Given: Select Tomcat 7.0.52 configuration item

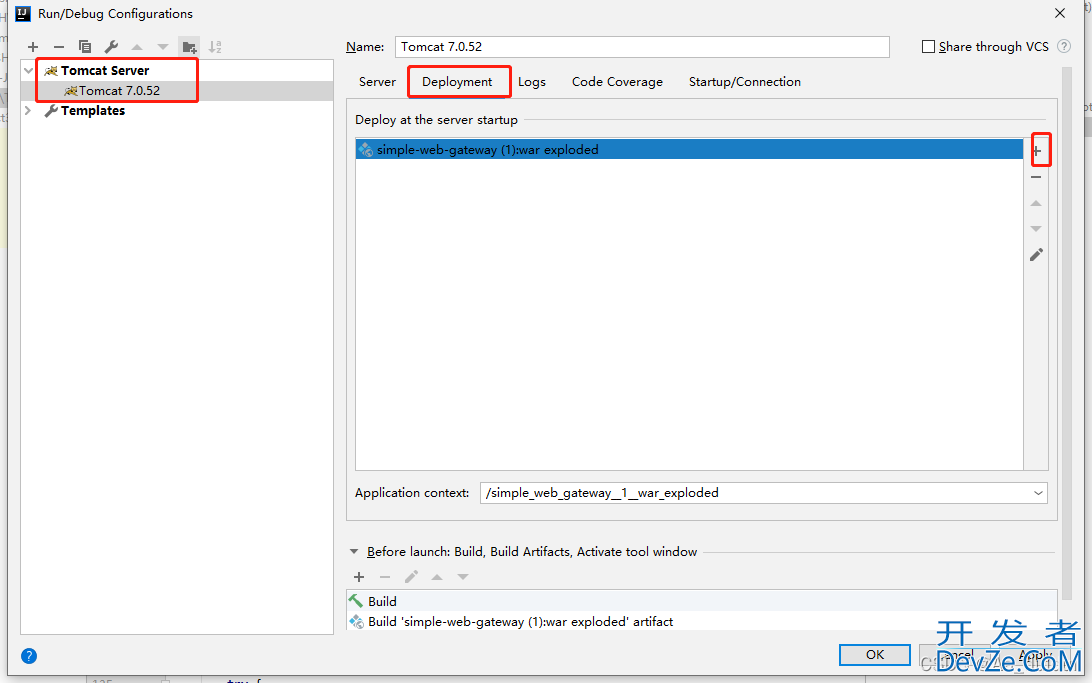Looking at the screenshot, I should pyautogui.click(x=119, y=91).
